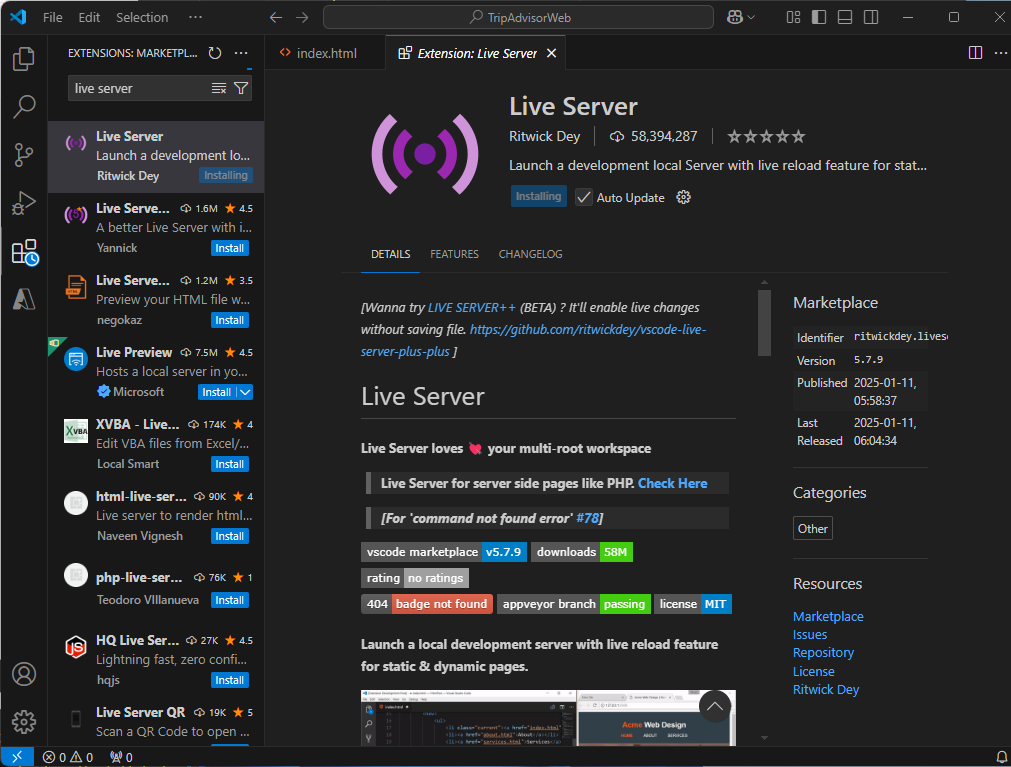Open extensions view more actions menu
Screen dimensions: 1011x767
pos(241,53)
